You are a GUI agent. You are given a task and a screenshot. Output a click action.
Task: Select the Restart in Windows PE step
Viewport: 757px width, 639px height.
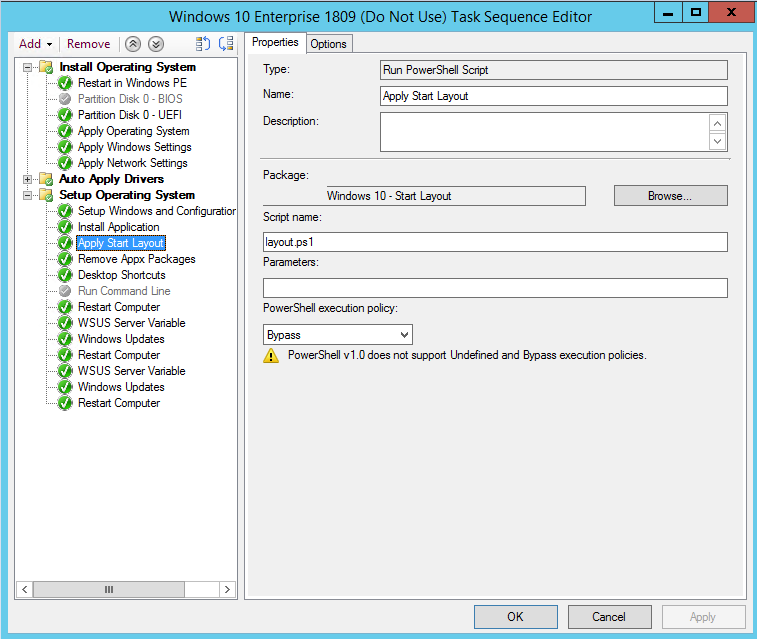132,83
